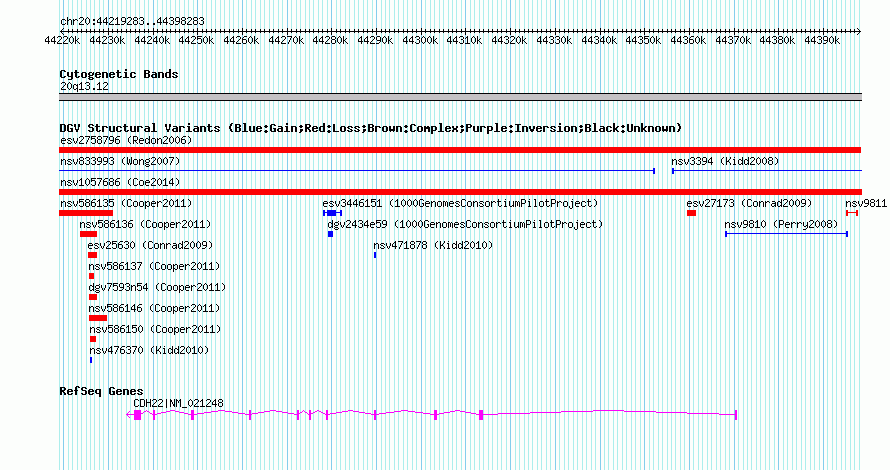Click the 44390k ruler tick label
Viewport: 890px width, 470px height.
(x=822, y=40)
